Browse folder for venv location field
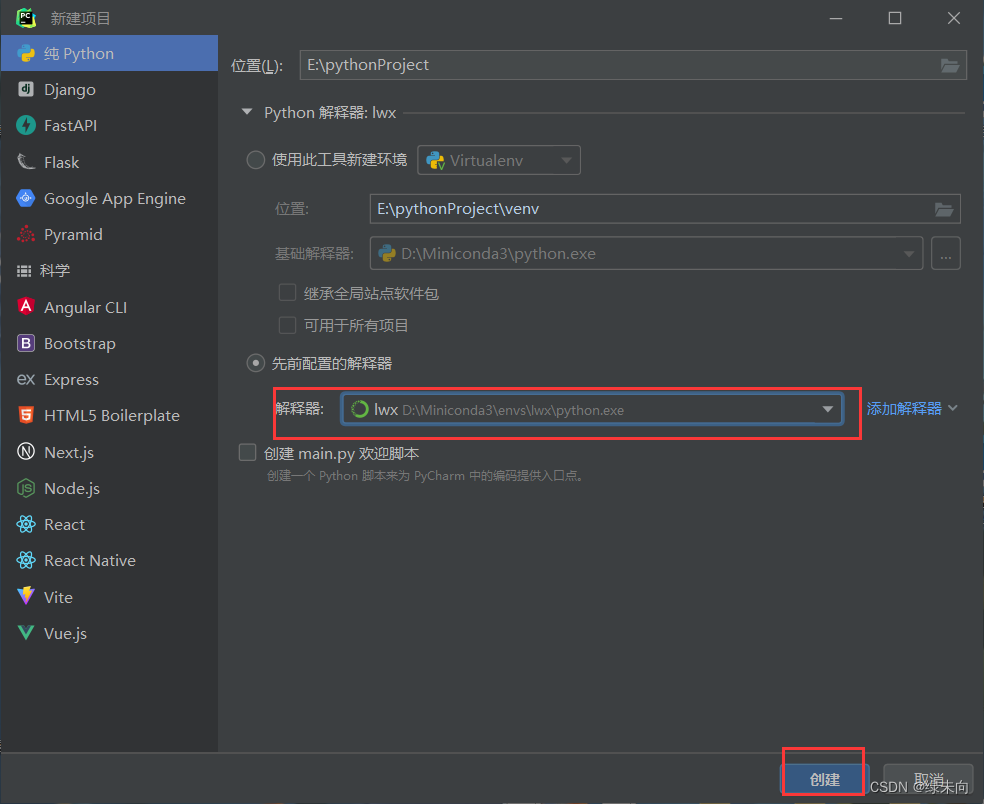 click(x=944, y=209)
